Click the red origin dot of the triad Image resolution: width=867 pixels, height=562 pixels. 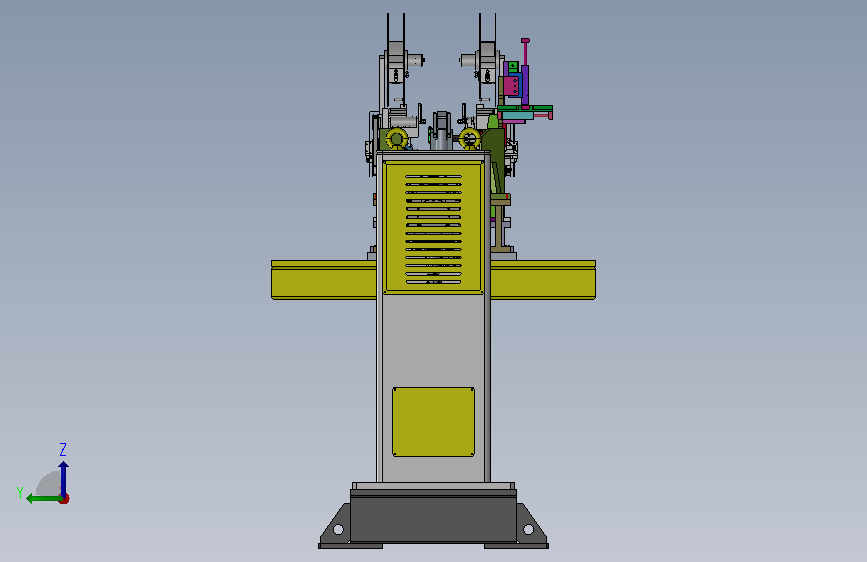65,499
